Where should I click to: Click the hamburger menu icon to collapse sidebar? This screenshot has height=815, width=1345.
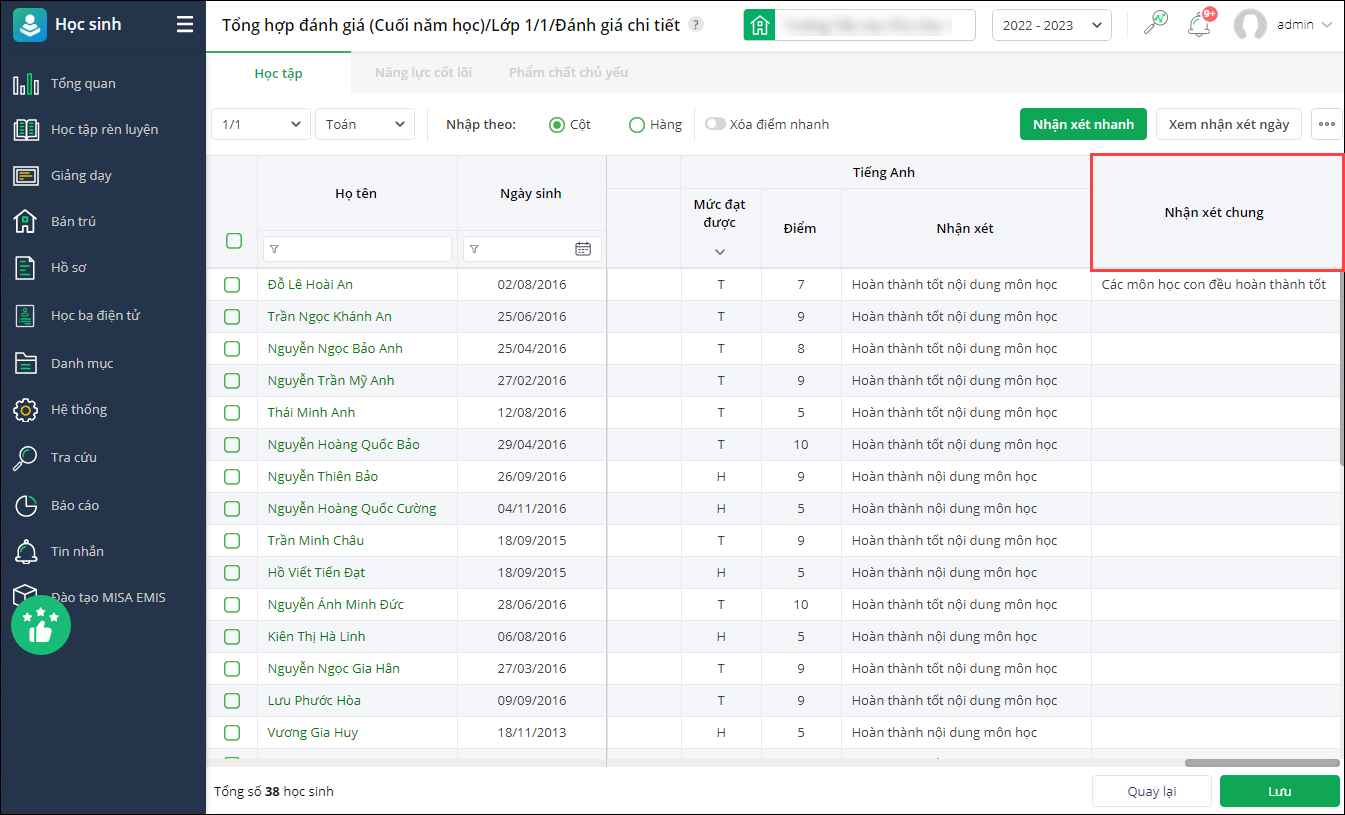(x=185, y=25)
